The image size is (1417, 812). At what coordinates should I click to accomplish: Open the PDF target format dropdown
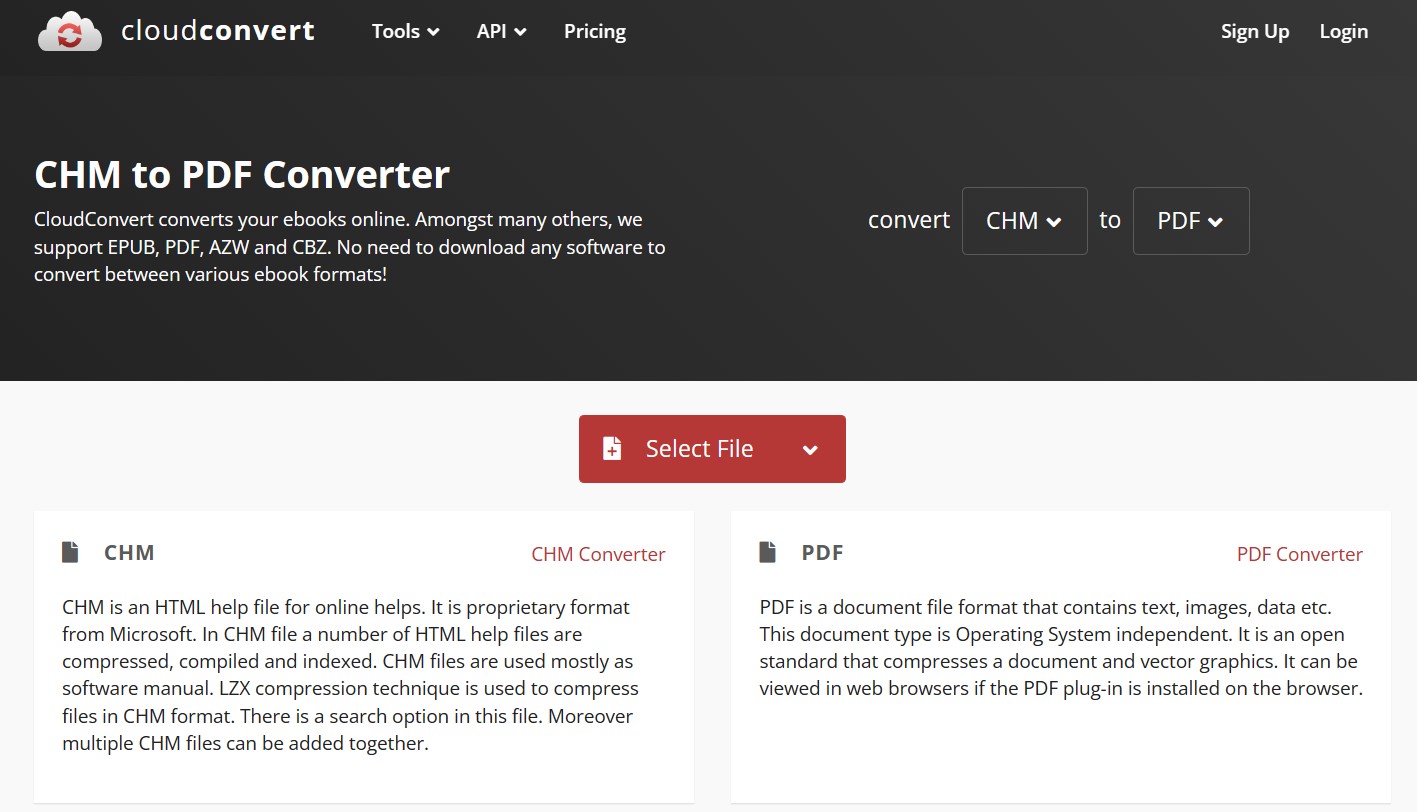coord(1191,221)
